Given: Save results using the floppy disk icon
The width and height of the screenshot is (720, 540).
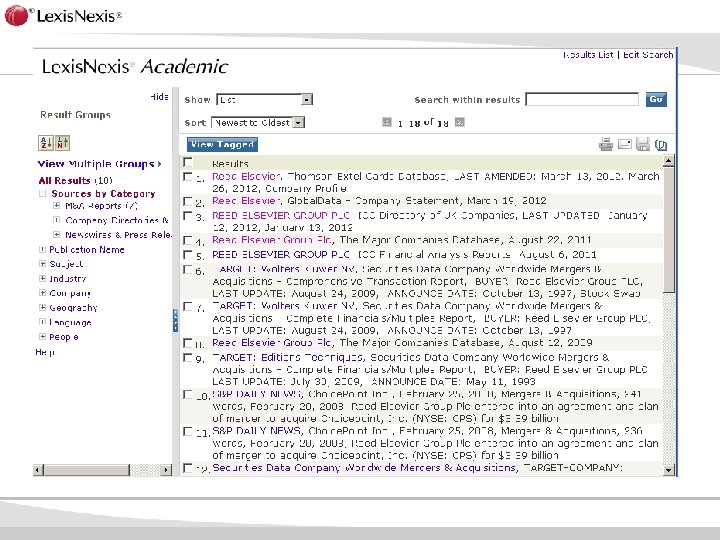Looking at the screenshot, I should coord(643,145).
